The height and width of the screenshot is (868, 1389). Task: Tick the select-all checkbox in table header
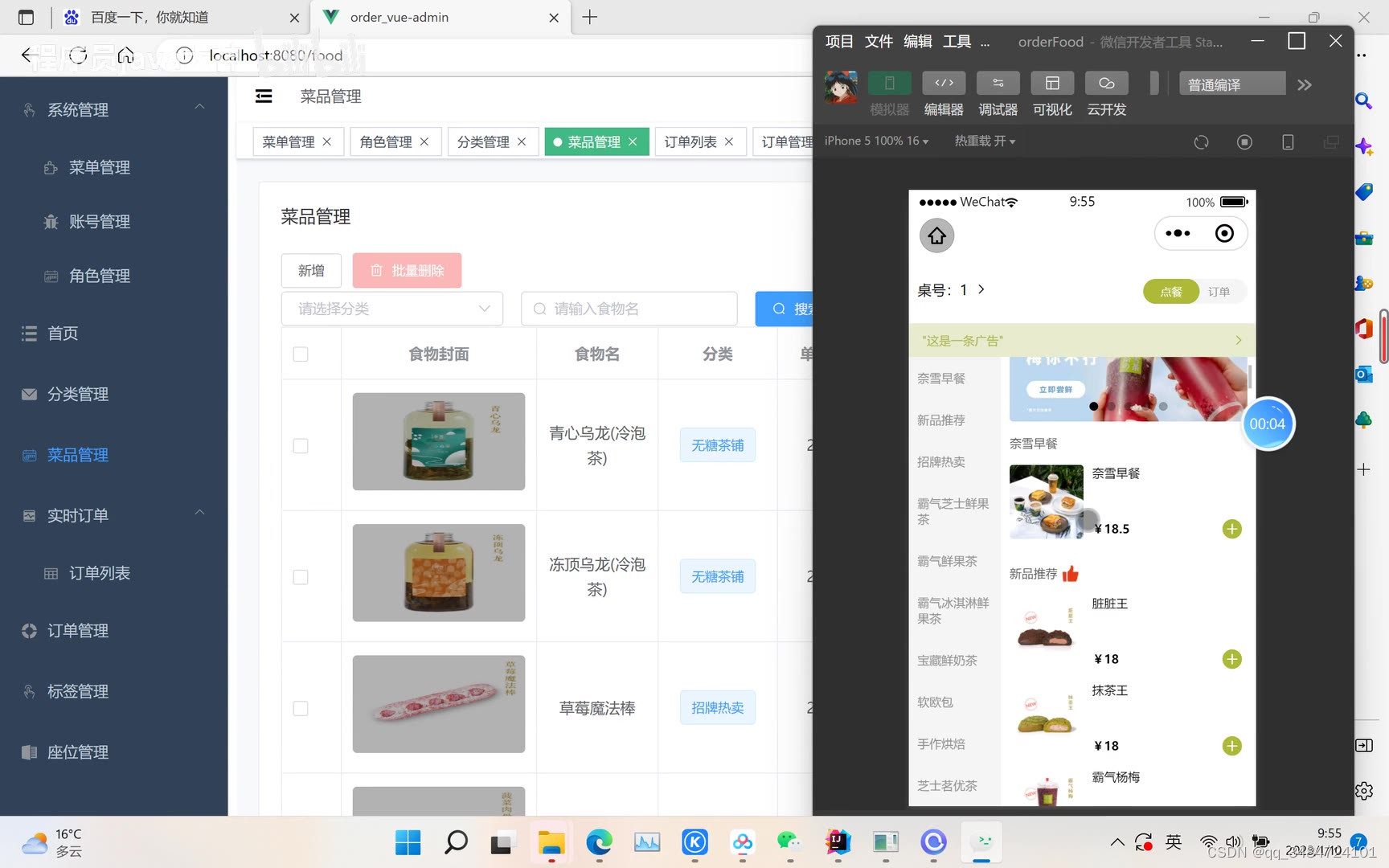pyautogui.click(x=301, y=354)
